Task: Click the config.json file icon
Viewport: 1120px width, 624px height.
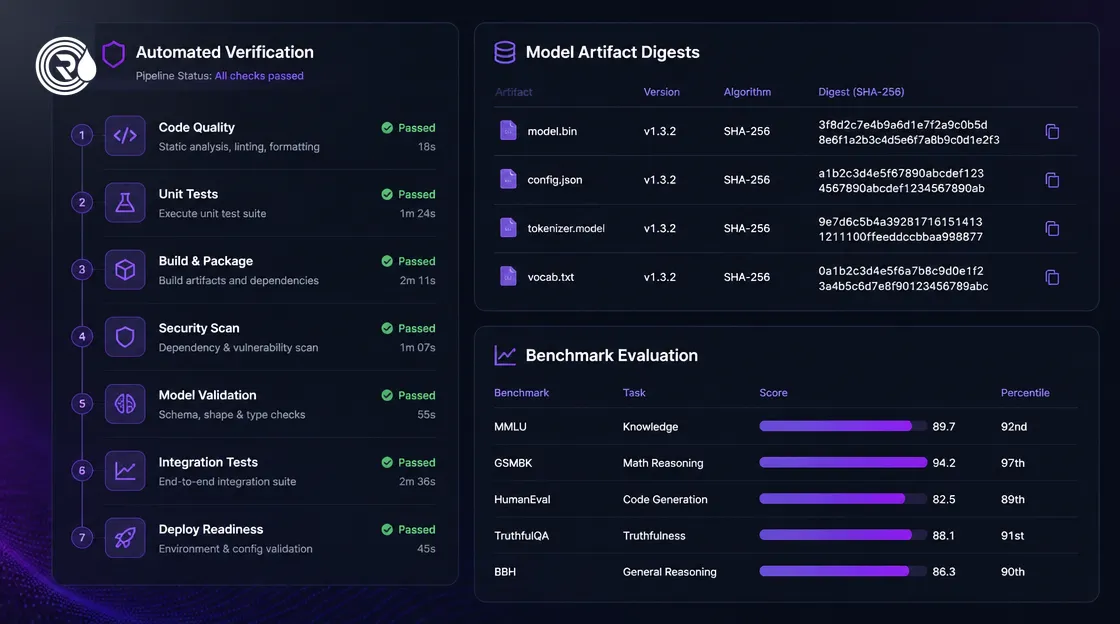Action: pyautogui.click(x=508, y=178)
